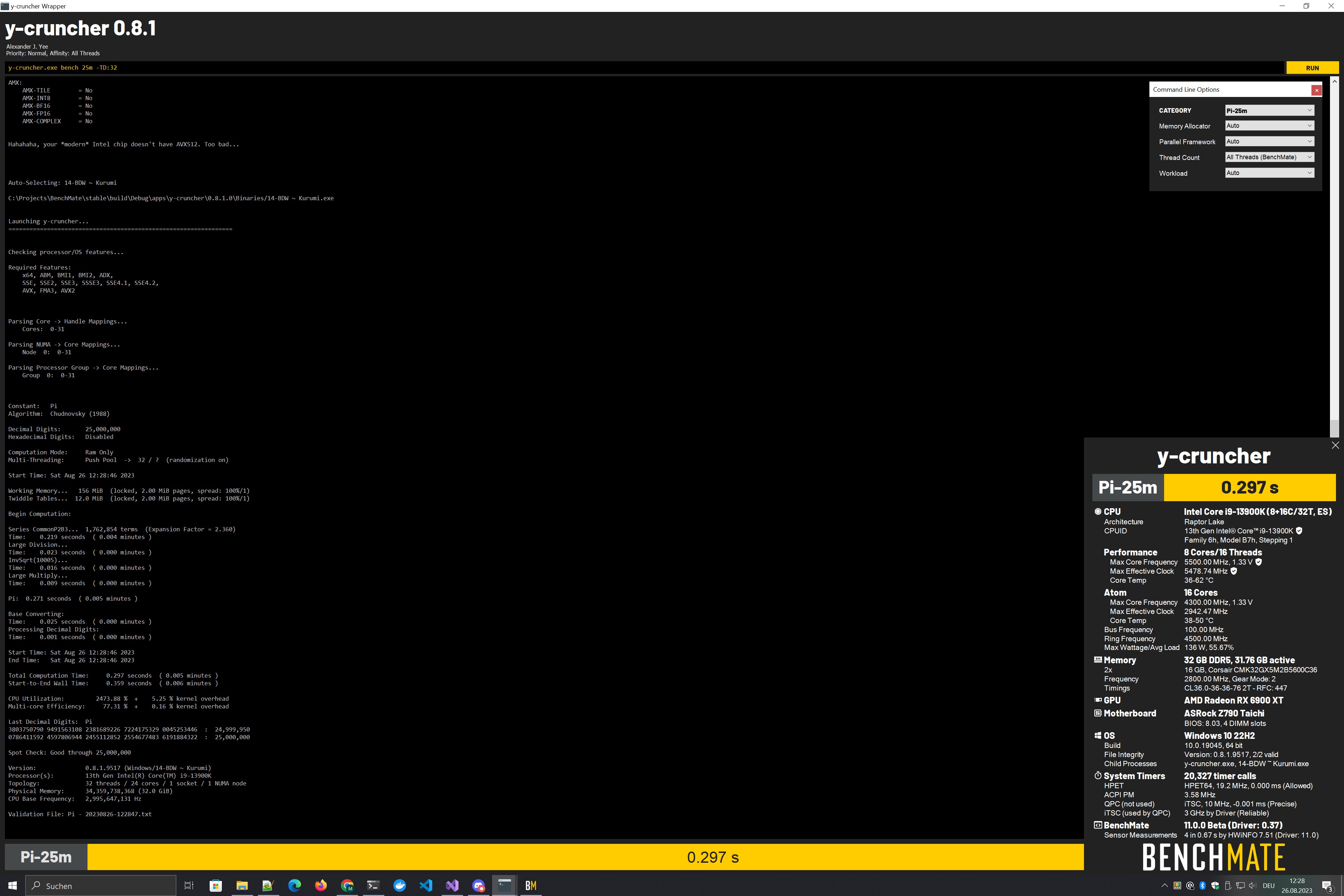Image resolution: width=1344 pixels, height=896 pixels.
Task: Open File Explorer from the taskbar
Action: click(x=242, y=886)
